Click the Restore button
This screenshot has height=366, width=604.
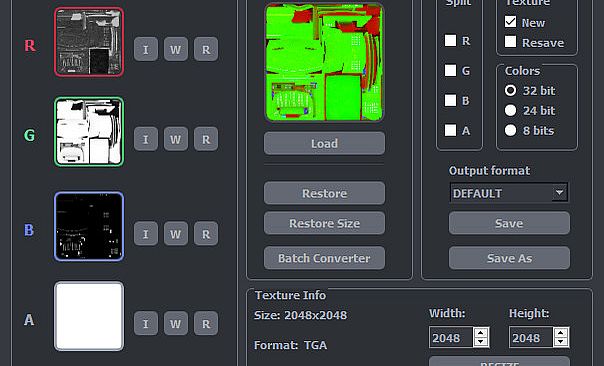coord(324,193)
